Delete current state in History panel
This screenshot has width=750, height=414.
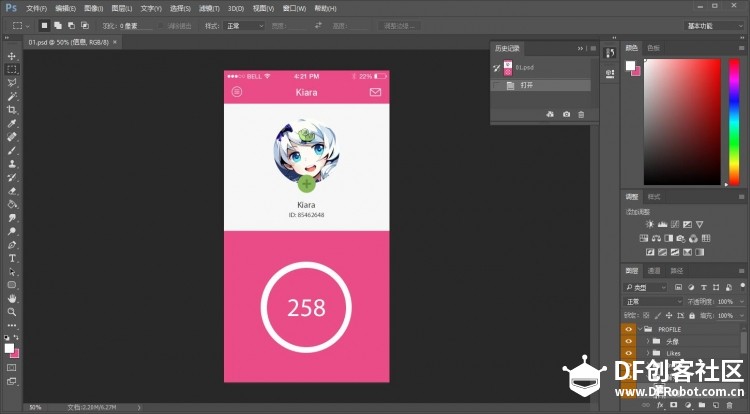pos(581,114)
